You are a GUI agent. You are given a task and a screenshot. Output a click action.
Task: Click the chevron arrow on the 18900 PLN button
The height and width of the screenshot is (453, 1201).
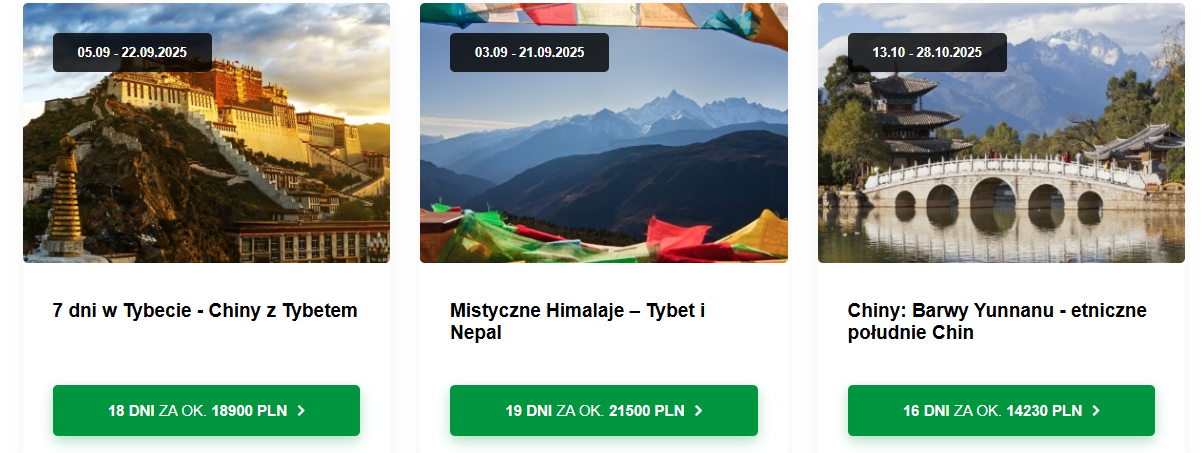[301, 411]
